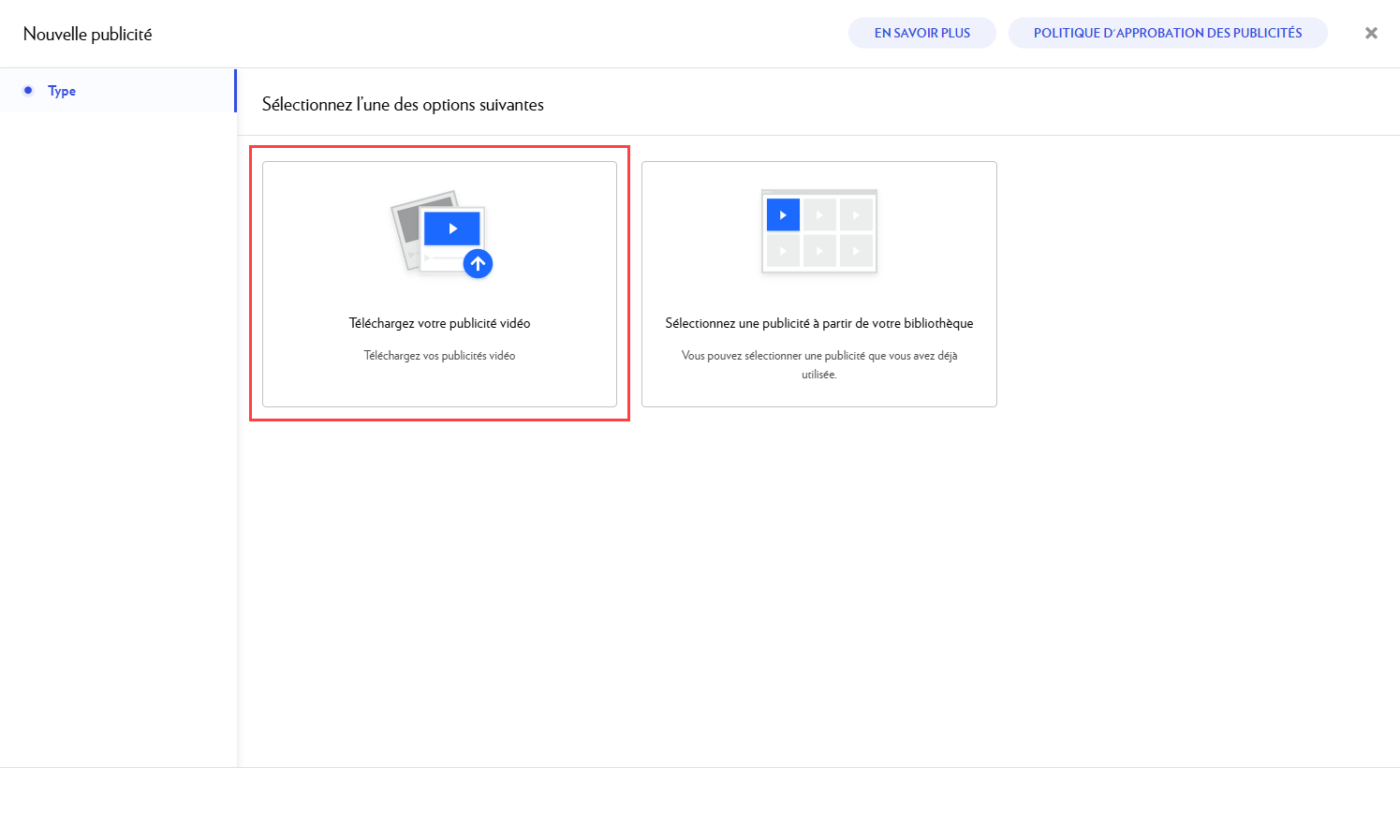The width and height of the screenshot is (1400, 840).
Task: Click 'Sélectionnez l'une des options suivantes' heading
Action: tap(403, 105)
